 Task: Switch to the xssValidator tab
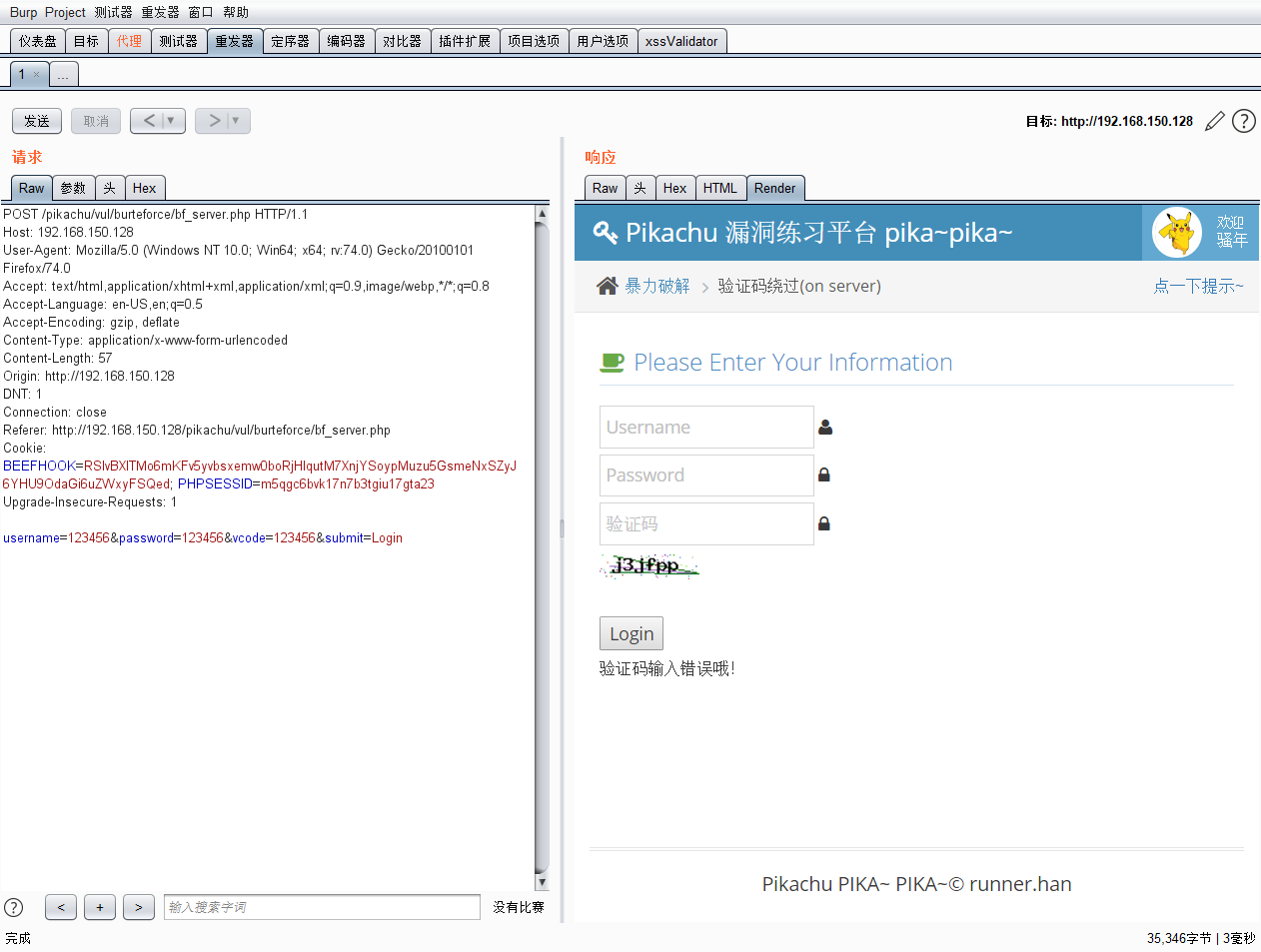(x=681, y=41)
